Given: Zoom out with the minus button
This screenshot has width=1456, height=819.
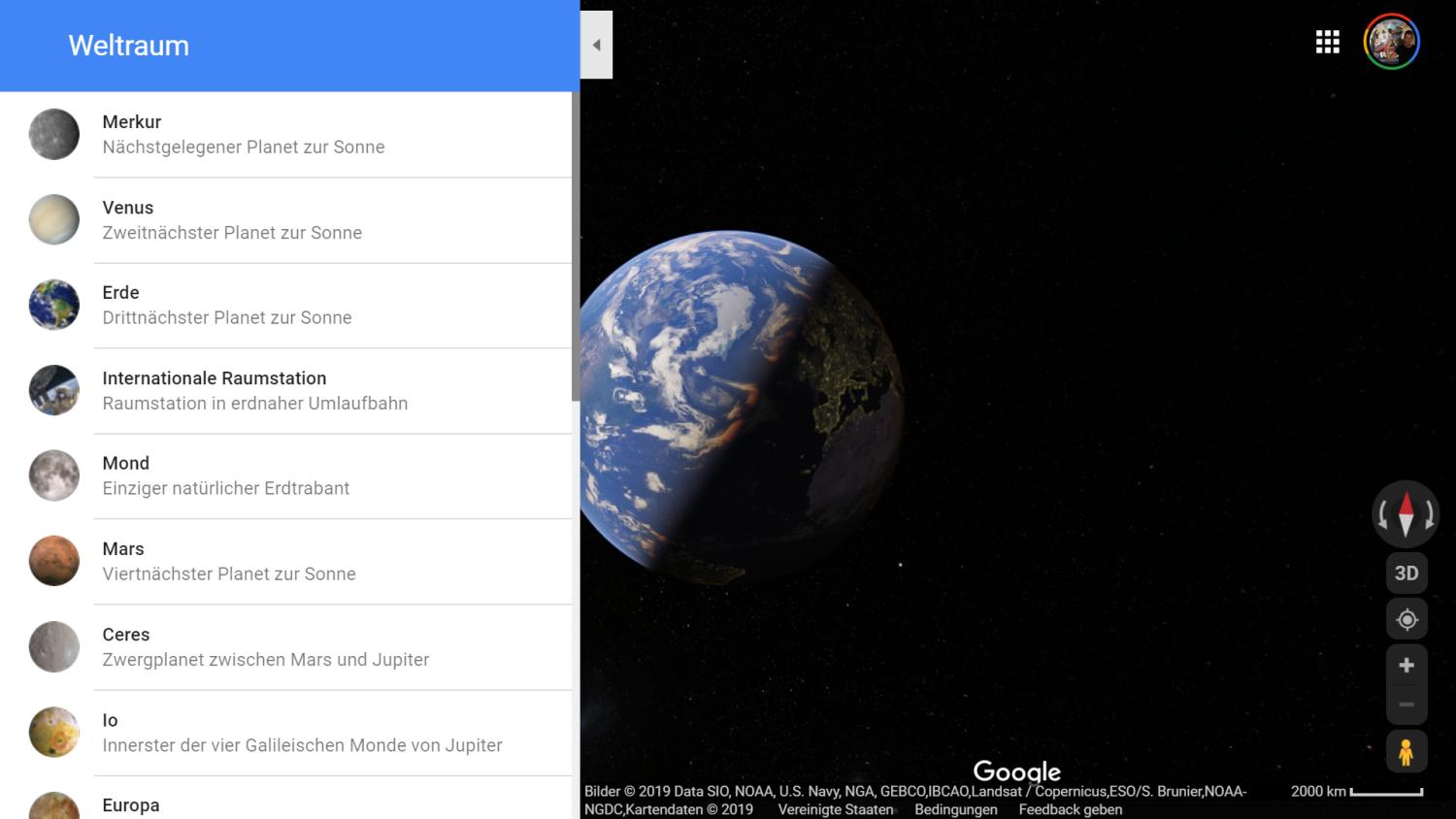Looking at the screenshot, I should [x=1406, y=705].
